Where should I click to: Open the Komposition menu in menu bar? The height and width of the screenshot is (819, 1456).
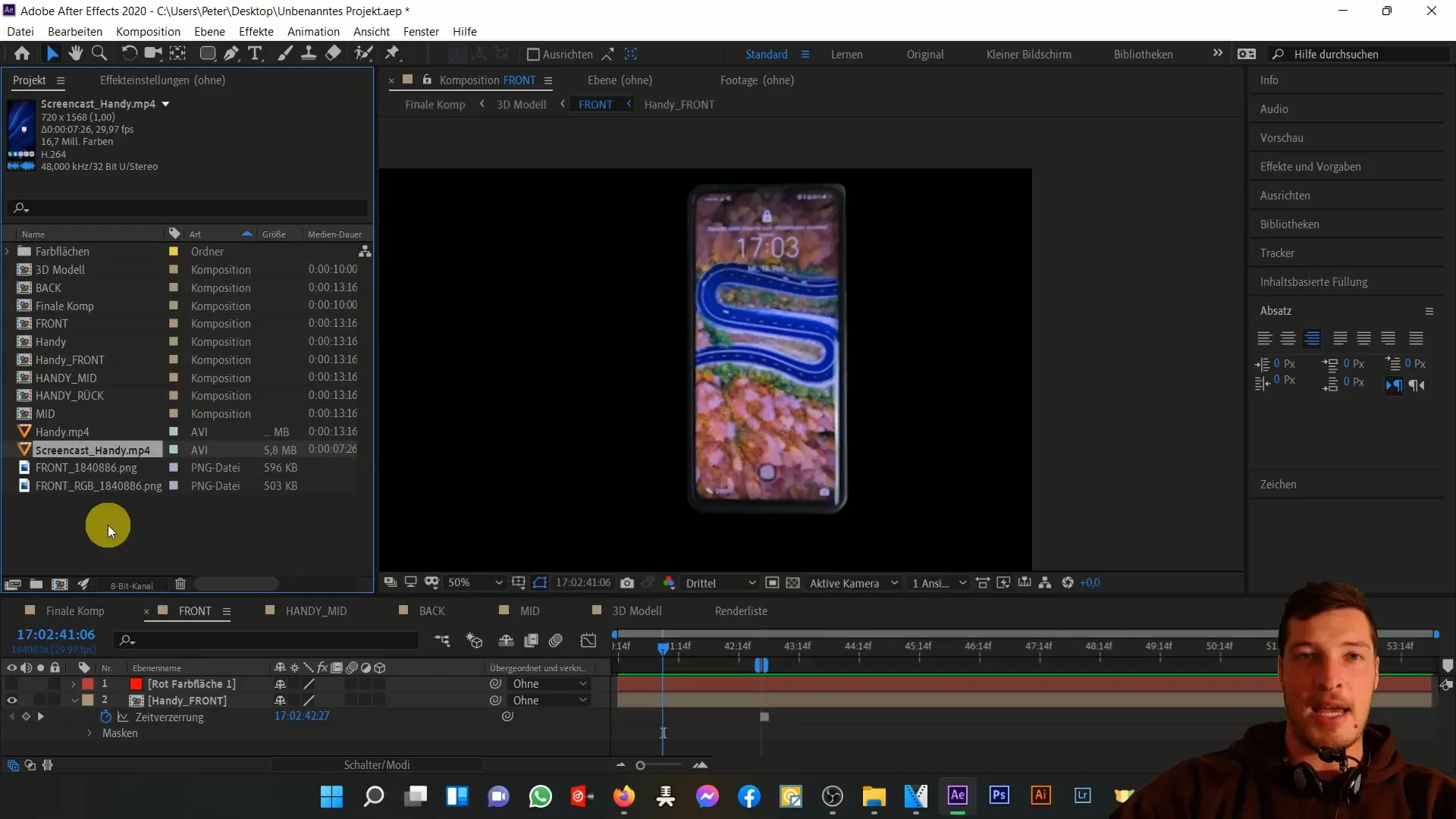point(148,31)
